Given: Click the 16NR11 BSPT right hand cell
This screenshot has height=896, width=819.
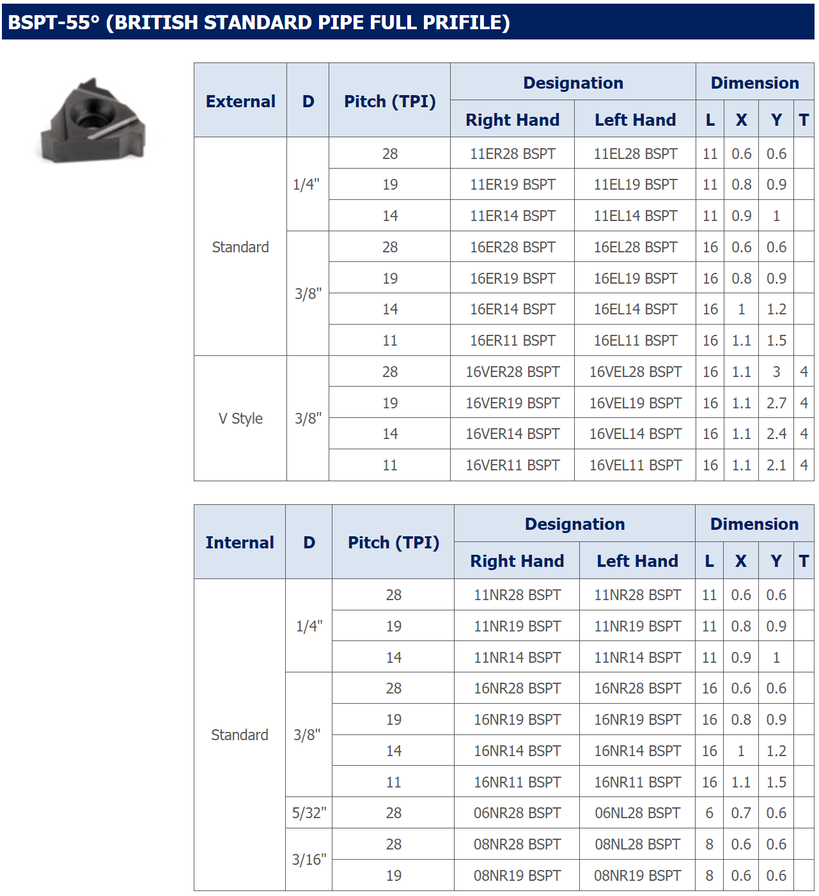Looking at the screenshot, I should point(517,782).
